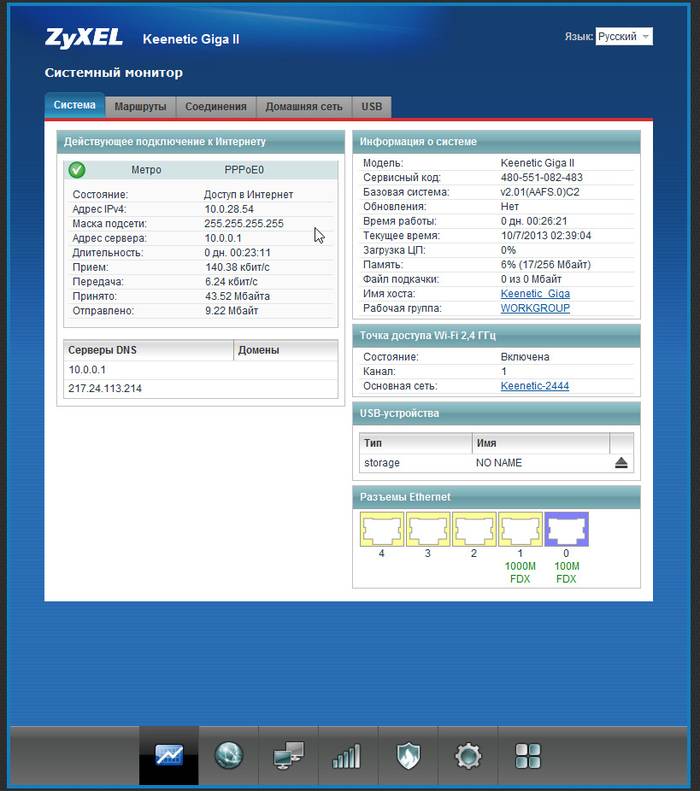The image size is (700, 791).
Task: Click Ethernet port 1 icon
Action: 520,529
